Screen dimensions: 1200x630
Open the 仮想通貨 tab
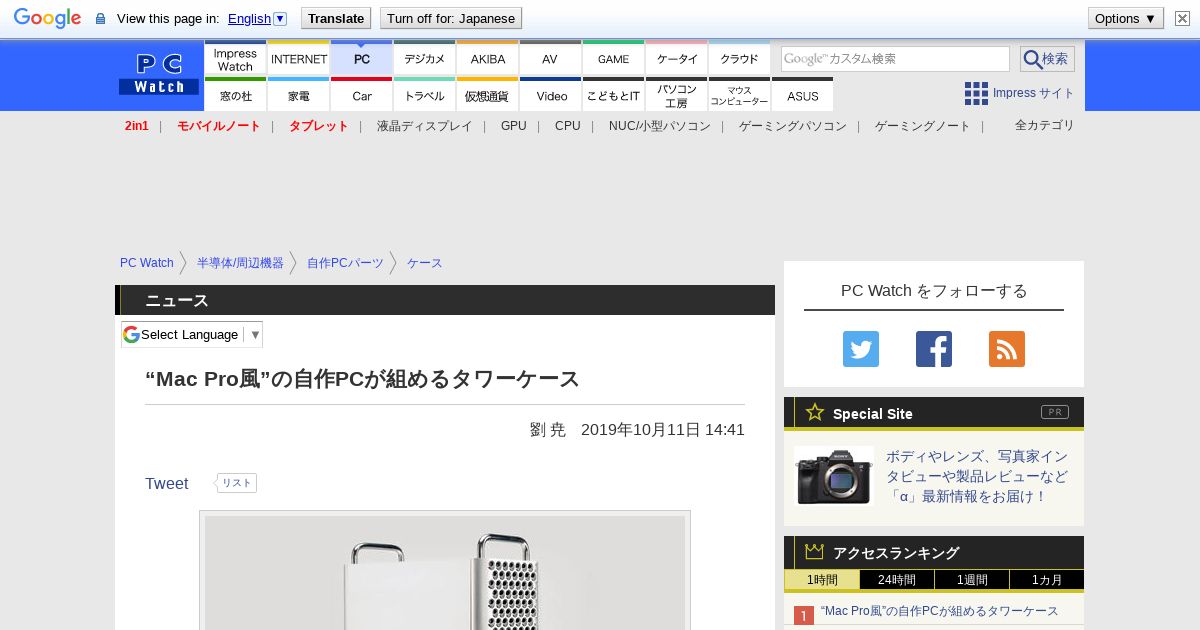[x=488, y=95]
